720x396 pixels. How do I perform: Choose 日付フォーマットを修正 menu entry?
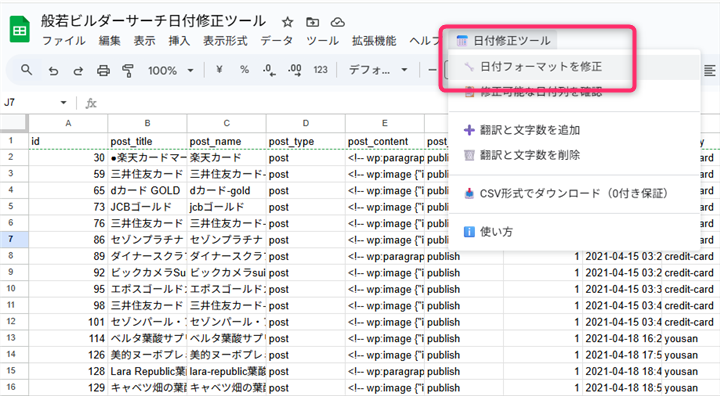click(x=574, y=67)
